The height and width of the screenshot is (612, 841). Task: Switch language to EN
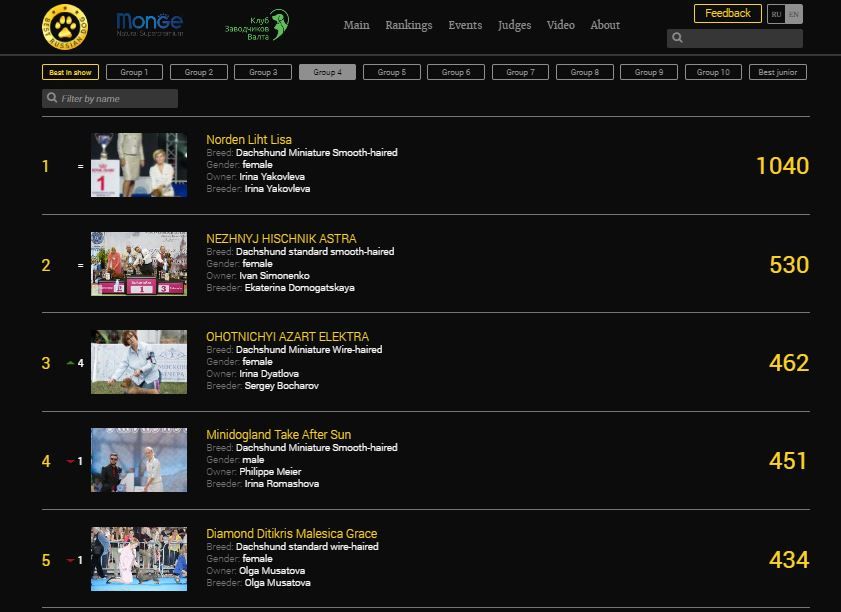click(794, 14)
